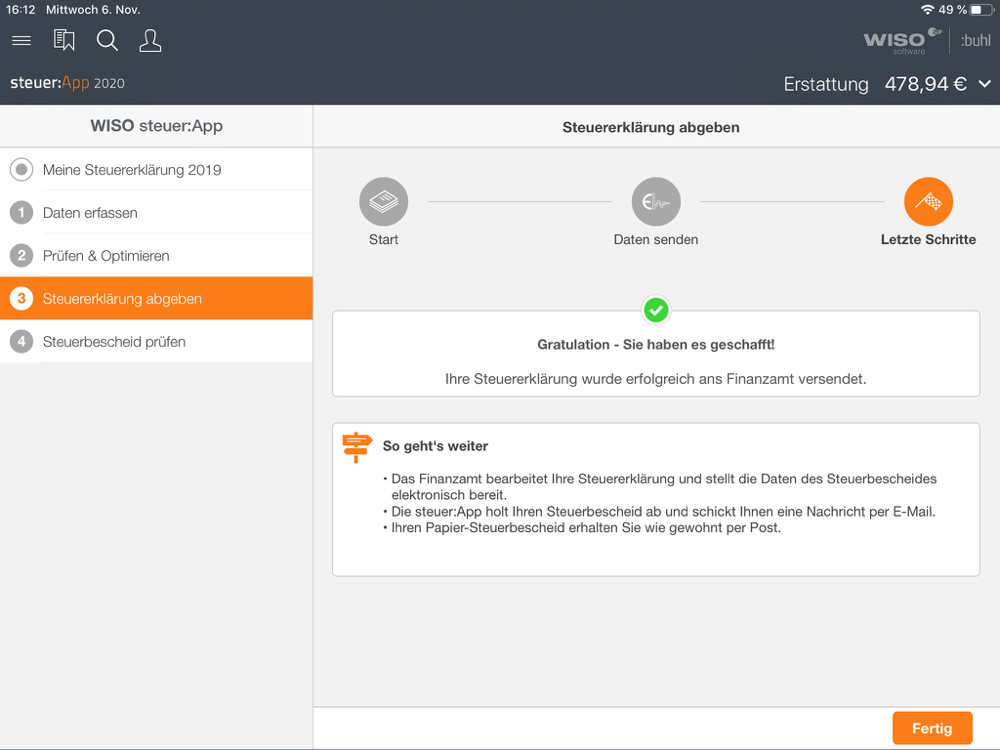Tap the battery status icon
The image size is (1000, 750).
(x=982, y=10)
